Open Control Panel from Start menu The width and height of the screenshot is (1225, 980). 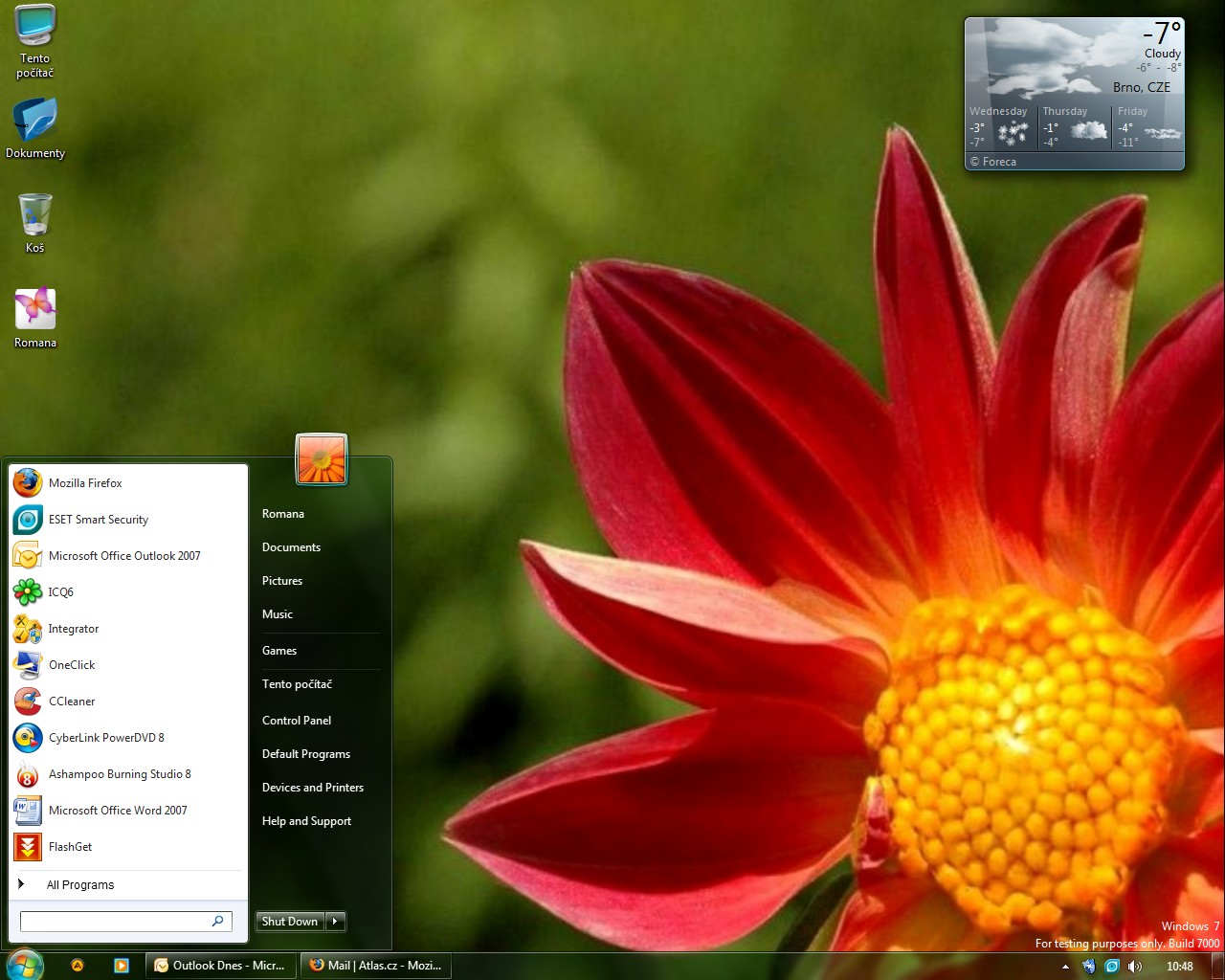pyautogui.click(x=297, y=721)
